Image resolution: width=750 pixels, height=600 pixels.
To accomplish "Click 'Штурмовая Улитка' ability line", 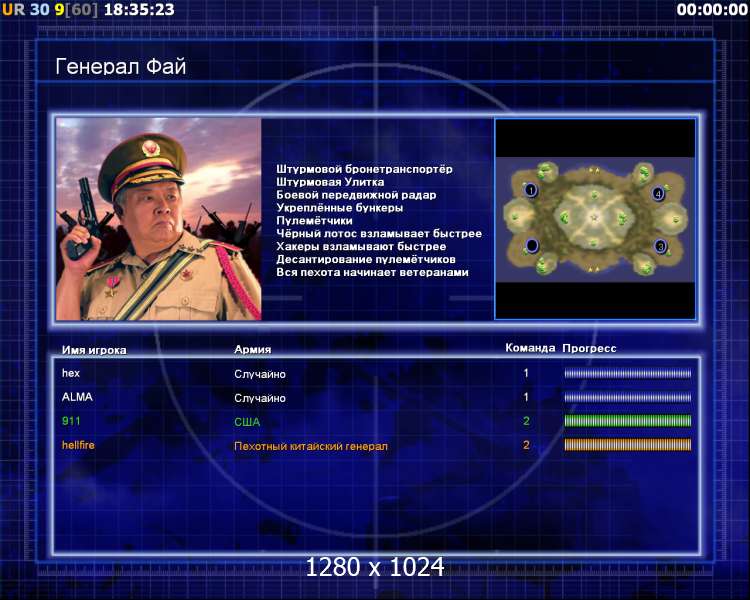I will [330, 182].
